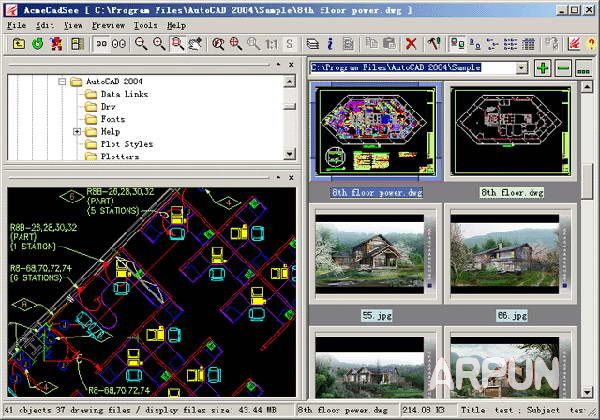Switch to large thumbnails view mode

pos(456,44)
